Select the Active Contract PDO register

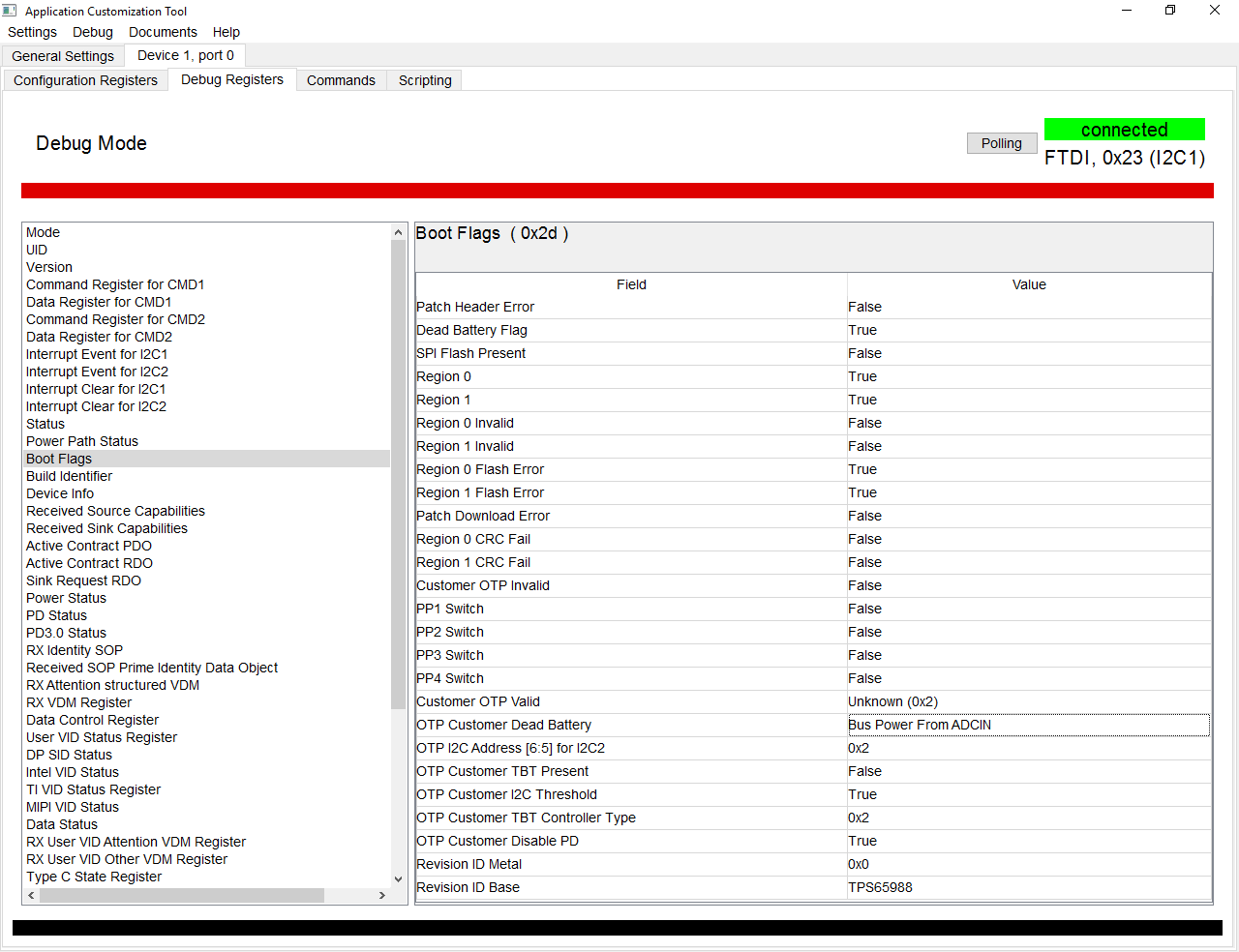click(x=88, y=546)
